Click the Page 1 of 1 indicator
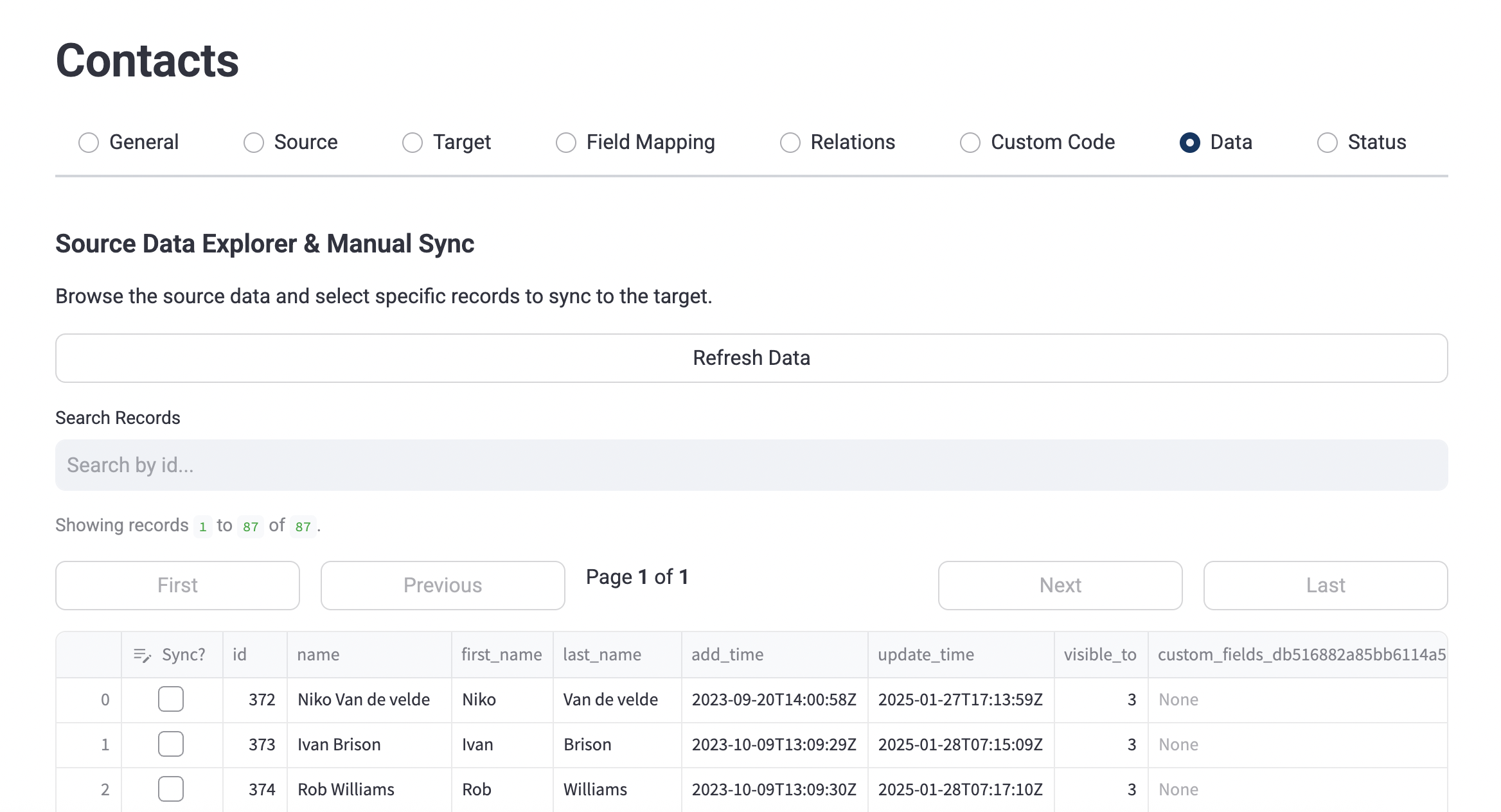Screen dimensions: 1501x812 637,577
